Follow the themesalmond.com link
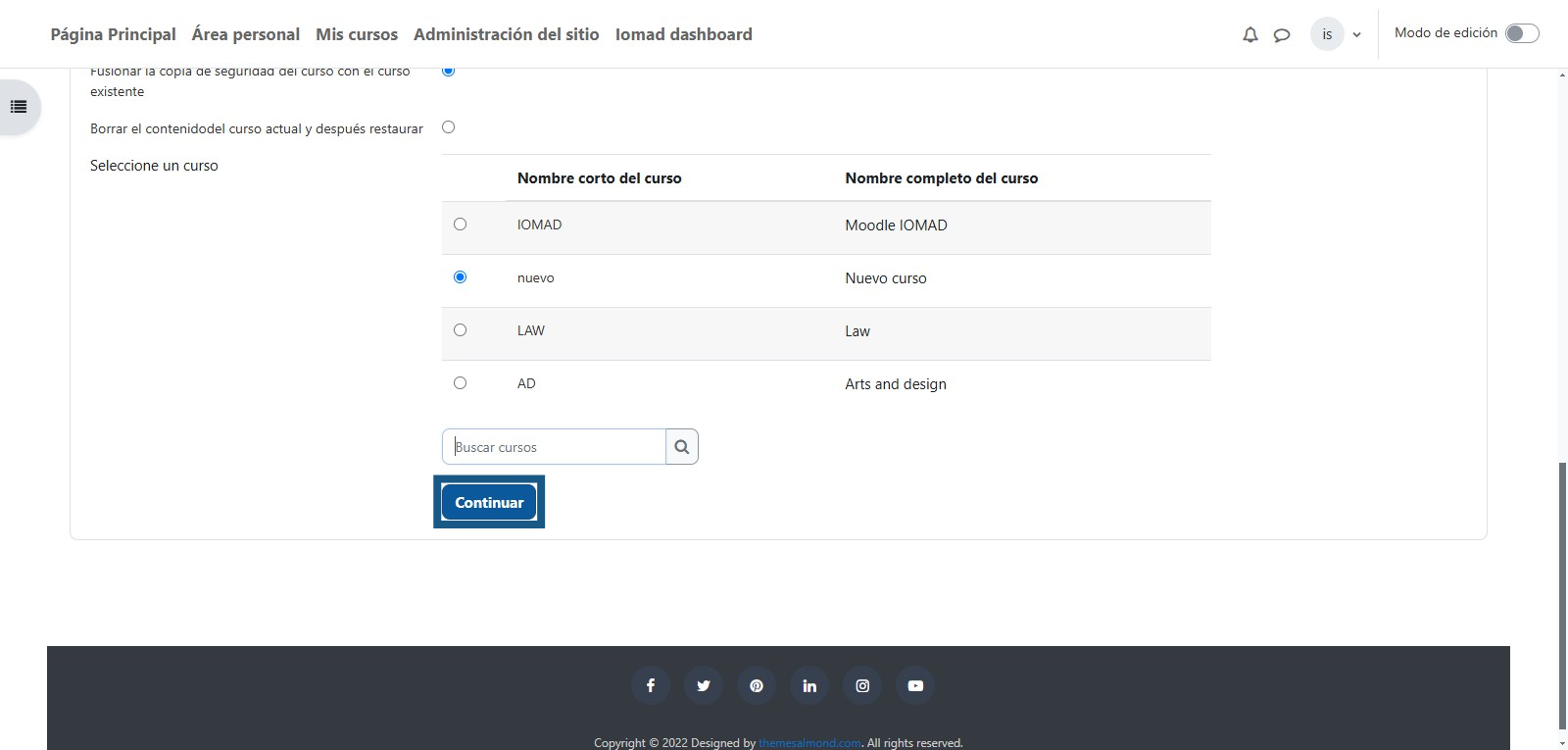This screenshot has width=1568, height=750. click(808, 743)
